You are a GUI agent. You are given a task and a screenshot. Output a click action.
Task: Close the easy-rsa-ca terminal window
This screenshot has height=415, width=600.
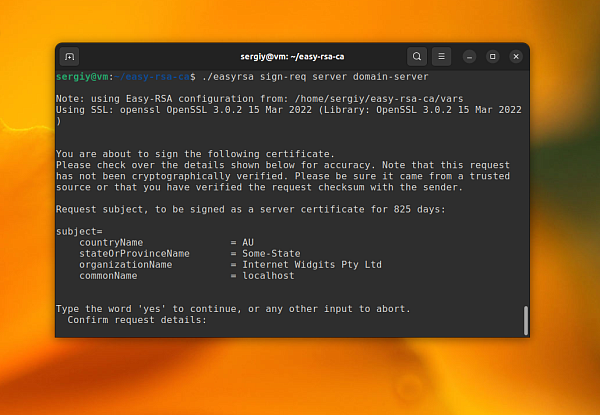(513, 56)
